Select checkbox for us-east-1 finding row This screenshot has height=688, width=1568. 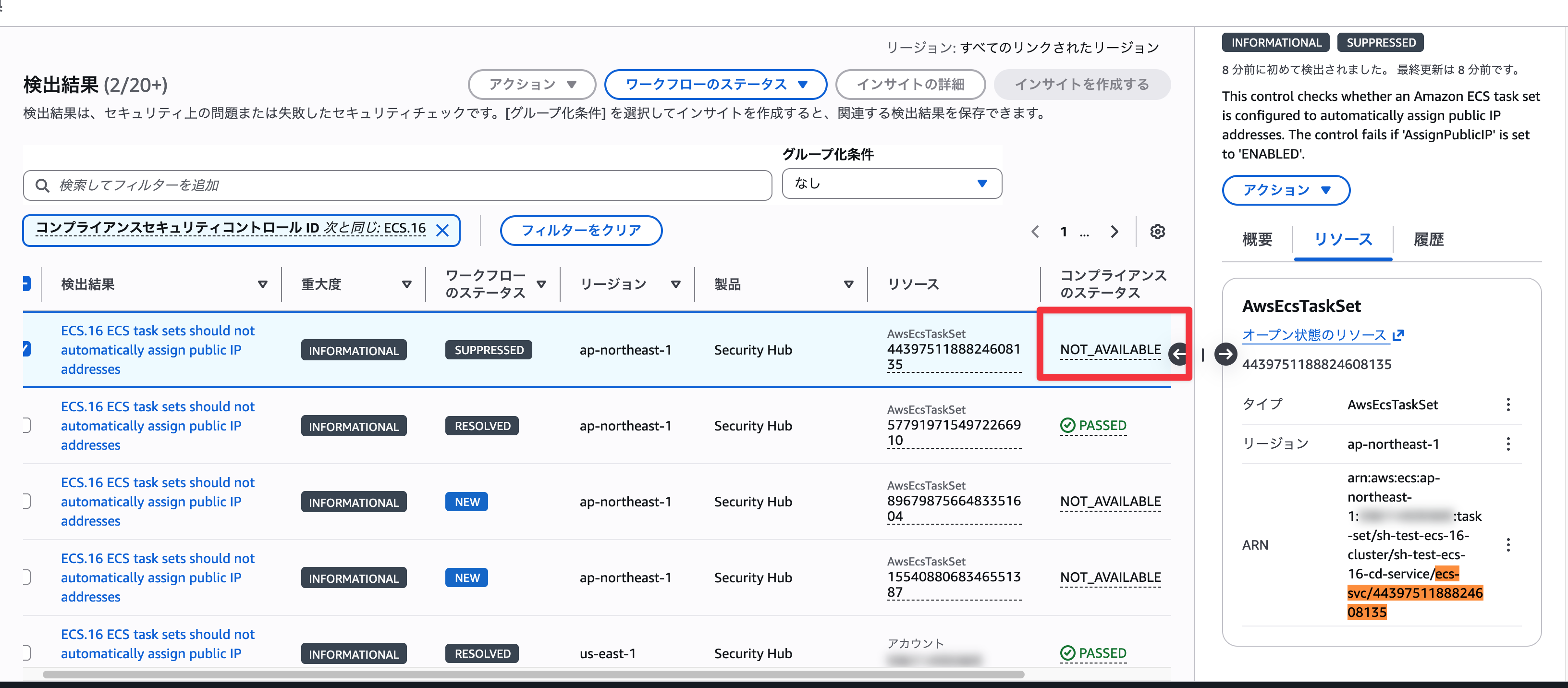click(26, 652)
